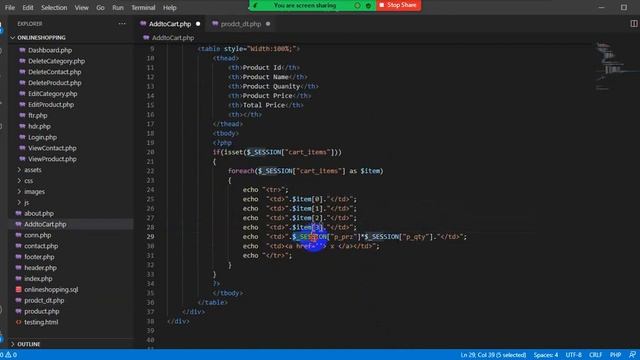Open hdr.php file
The image size is (640, 360).
click(x=39, y=127)
